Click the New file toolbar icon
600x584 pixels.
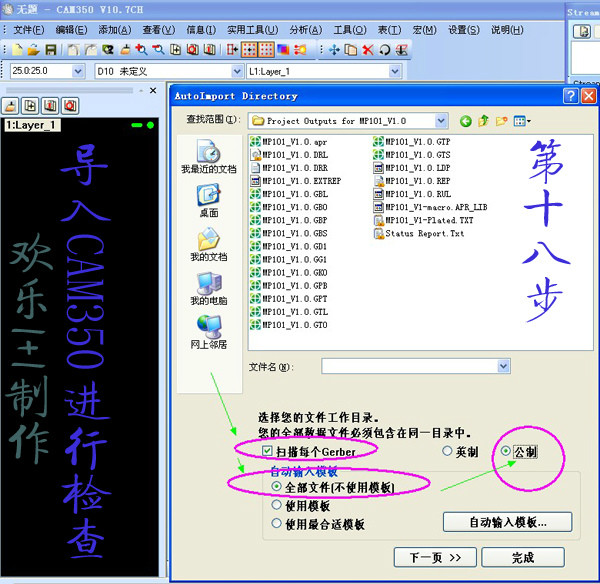(x=18, y=50)
